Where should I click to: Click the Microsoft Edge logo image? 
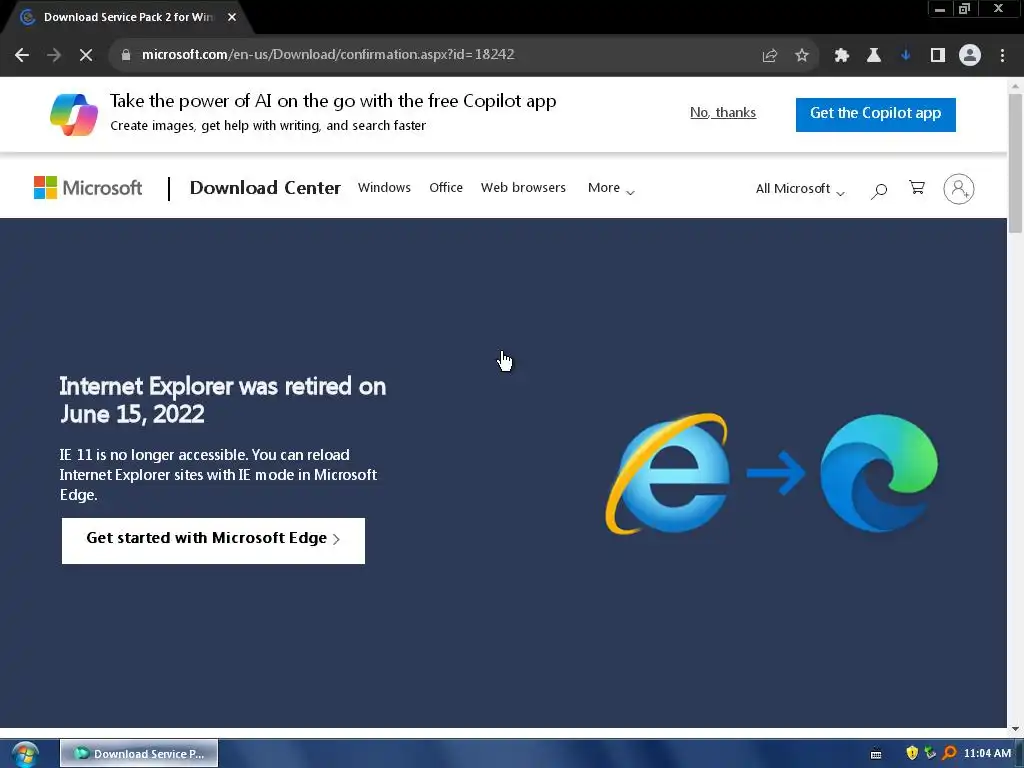[x=879, y=473]
